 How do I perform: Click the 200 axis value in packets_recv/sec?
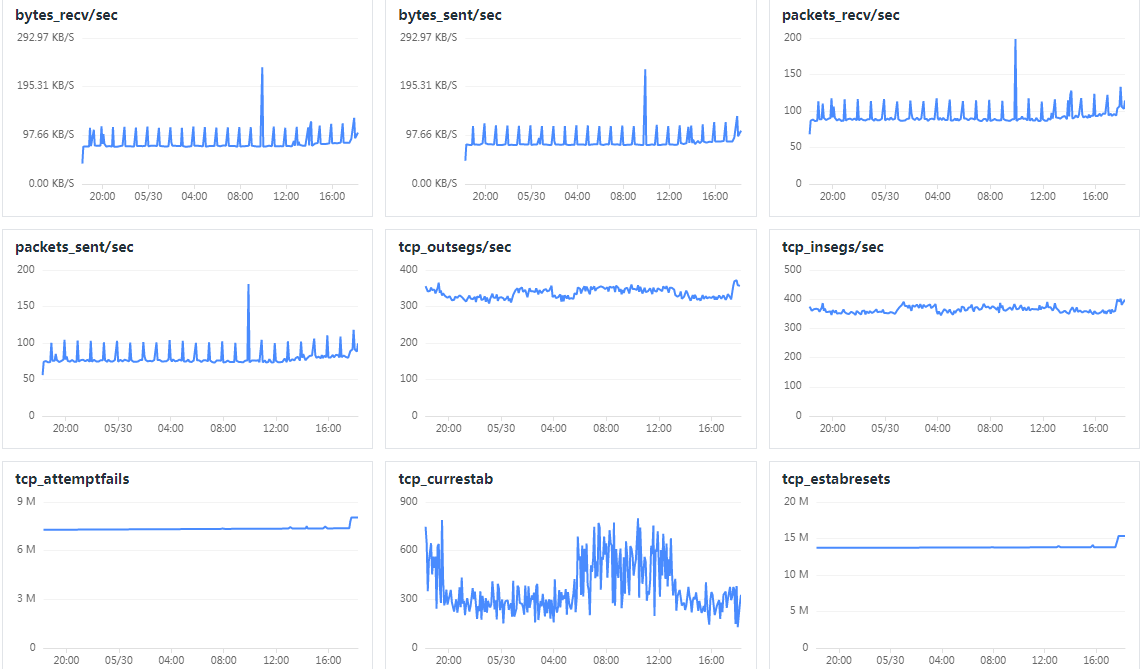coord(793,37)
